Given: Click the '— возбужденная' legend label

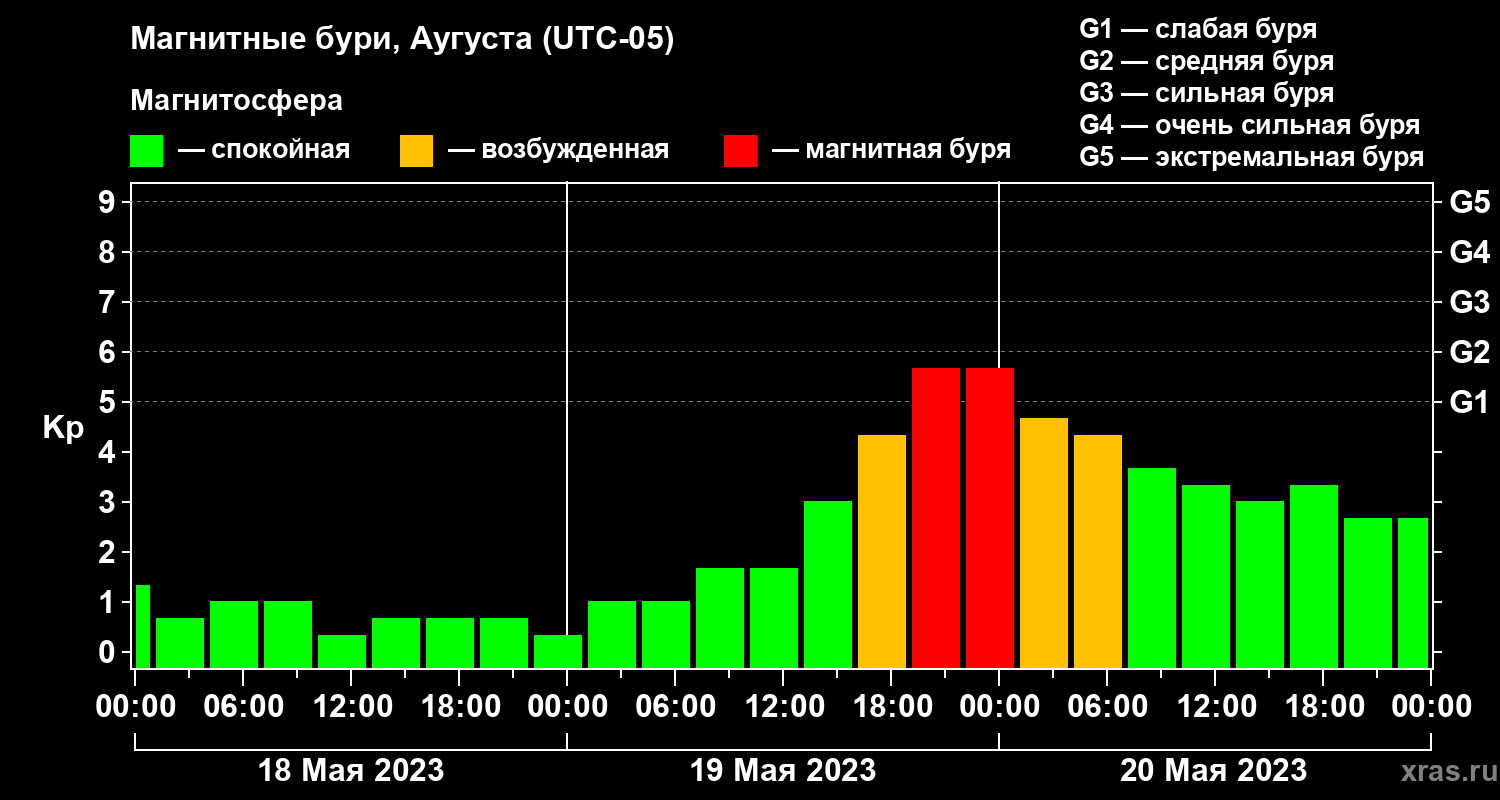Looking at the screenshot, I should (x=558, y=150).
